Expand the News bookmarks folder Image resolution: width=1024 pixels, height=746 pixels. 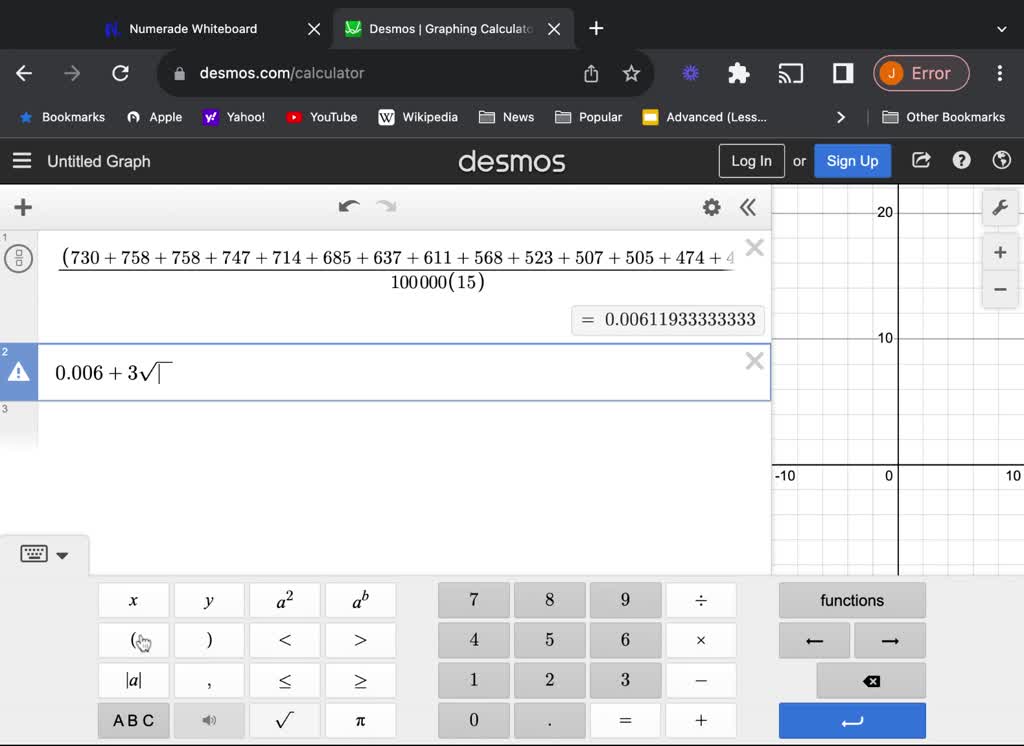click(506, 117)
